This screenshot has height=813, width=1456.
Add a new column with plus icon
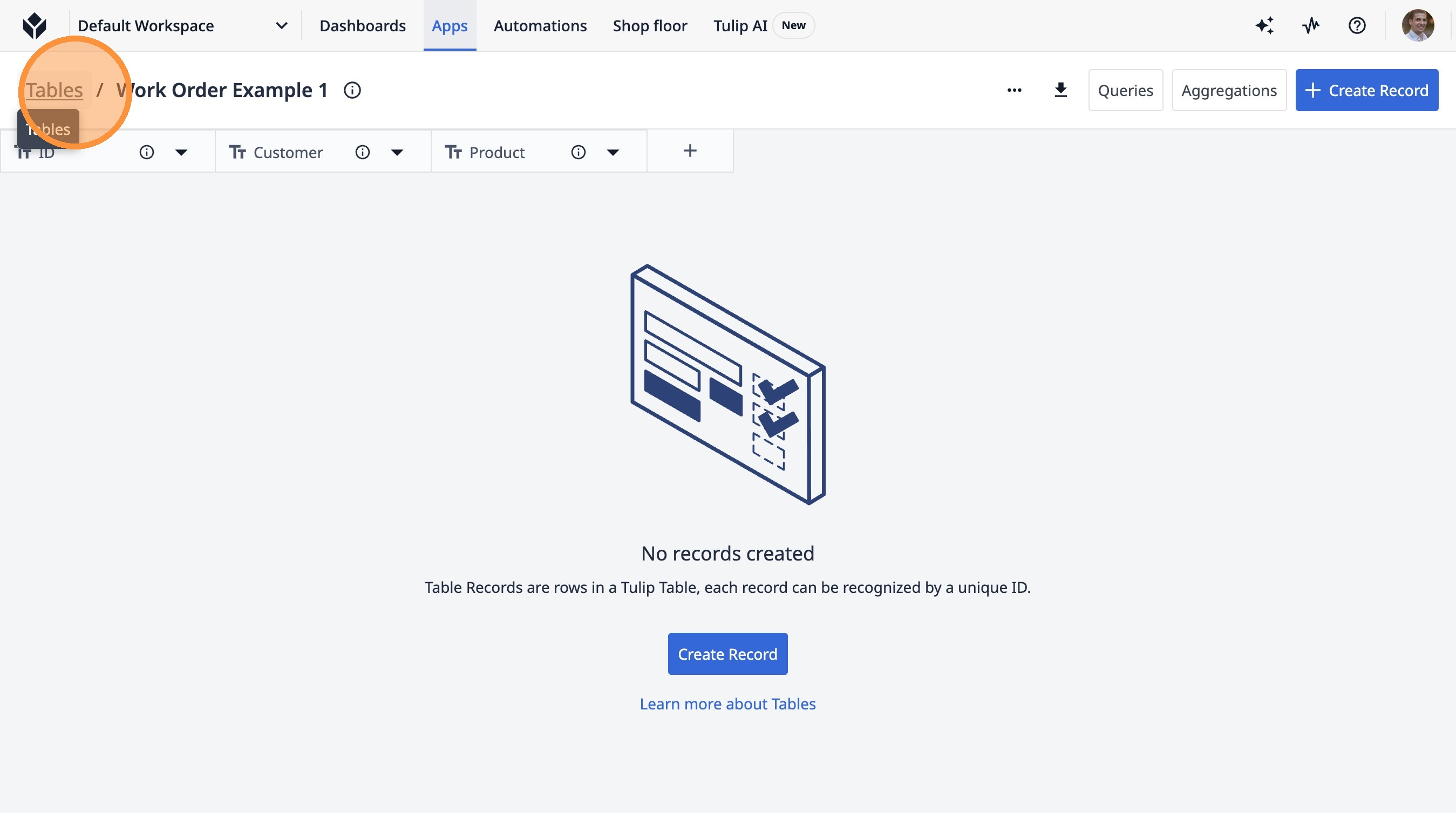point(690,151)
